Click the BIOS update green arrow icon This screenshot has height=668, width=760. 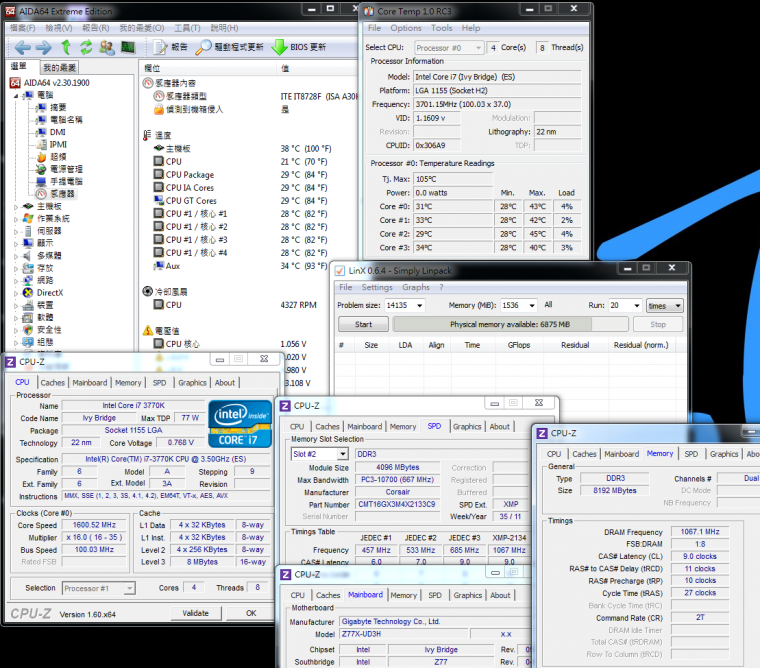[278, 47]
